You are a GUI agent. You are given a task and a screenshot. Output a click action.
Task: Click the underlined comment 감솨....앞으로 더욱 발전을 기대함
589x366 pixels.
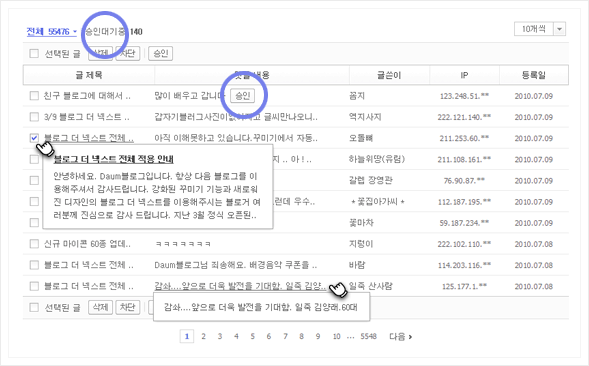240,286
